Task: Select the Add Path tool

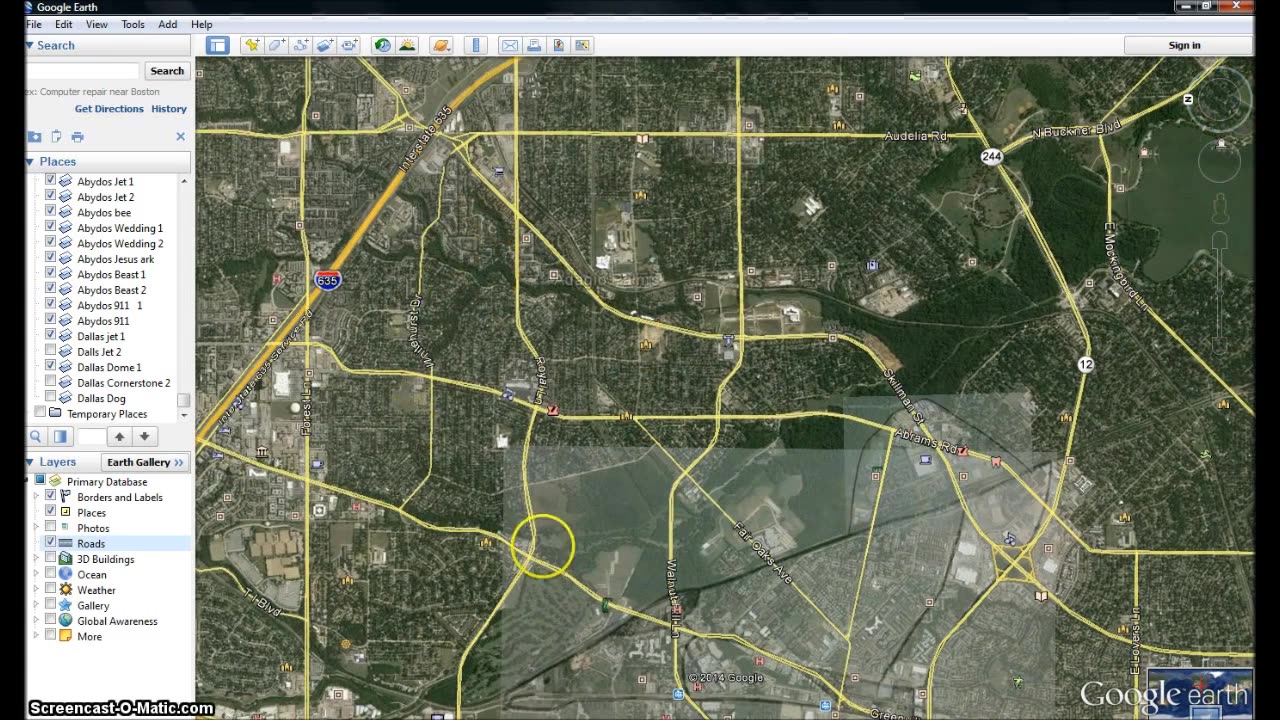Action: pyautogui.click(x=300, y=45)
